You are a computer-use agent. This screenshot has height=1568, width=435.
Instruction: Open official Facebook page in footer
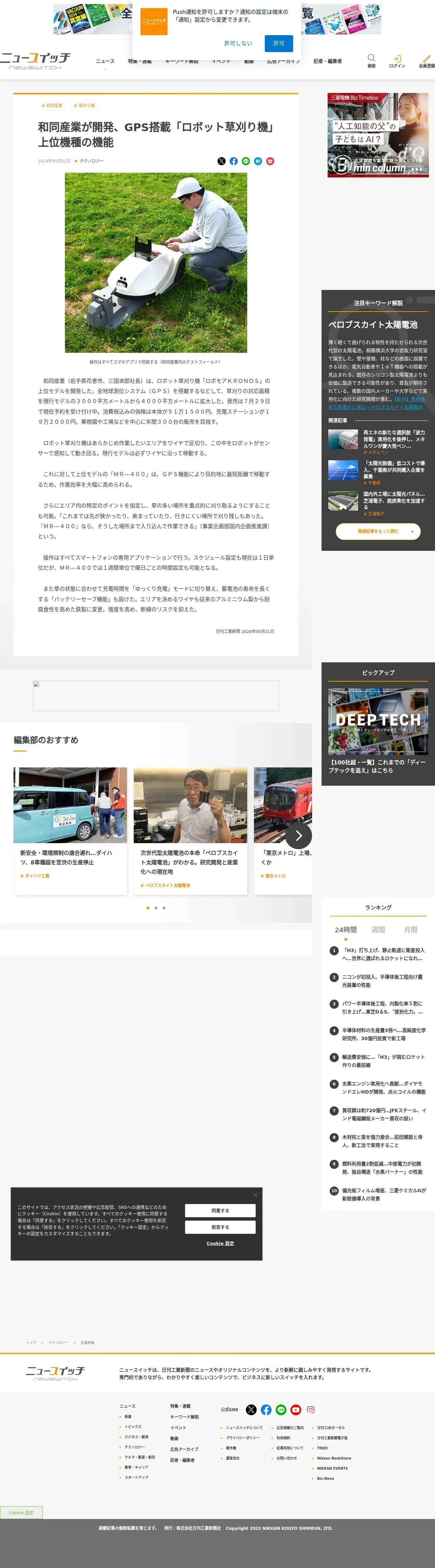pyautogui.click(x=266, y=1410)
